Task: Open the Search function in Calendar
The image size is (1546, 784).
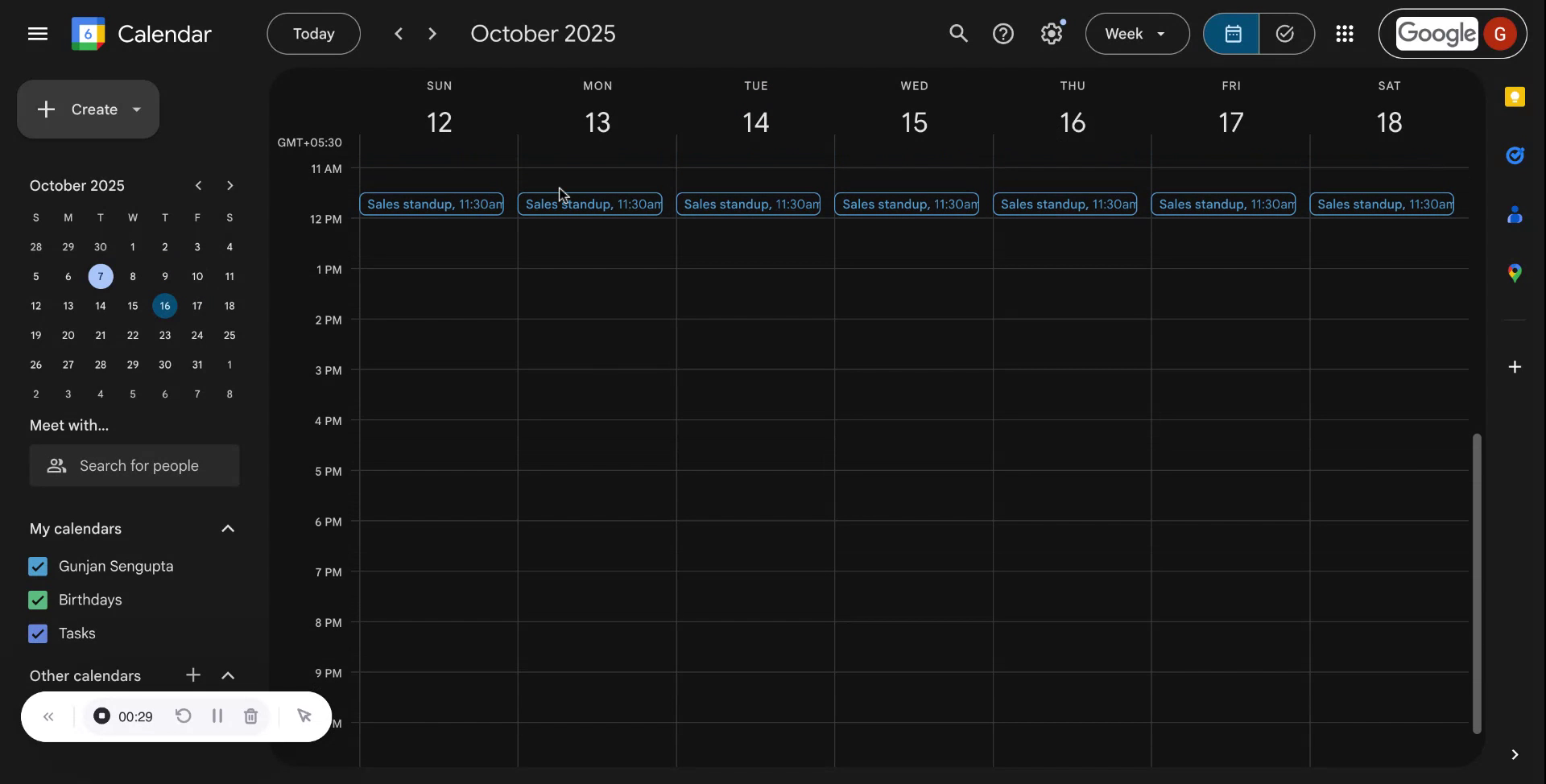Action: coord(959,33)
